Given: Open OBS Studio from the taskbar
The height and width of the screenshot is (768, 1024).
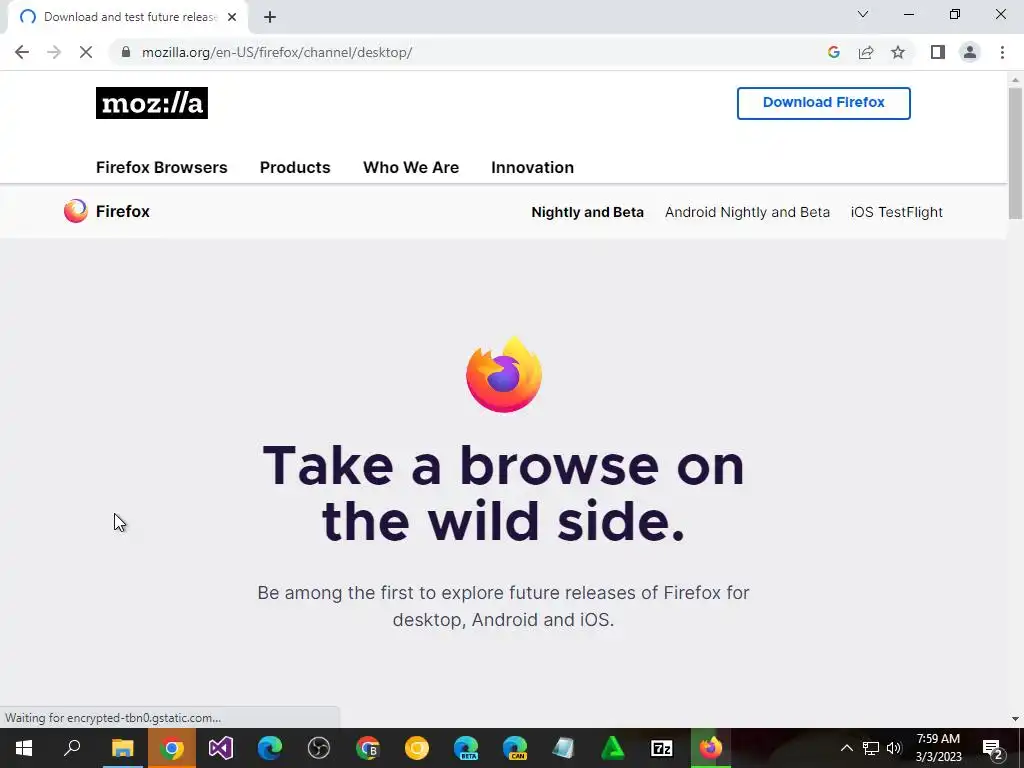Looking at the screenshot, I should [x=319, y=748].
